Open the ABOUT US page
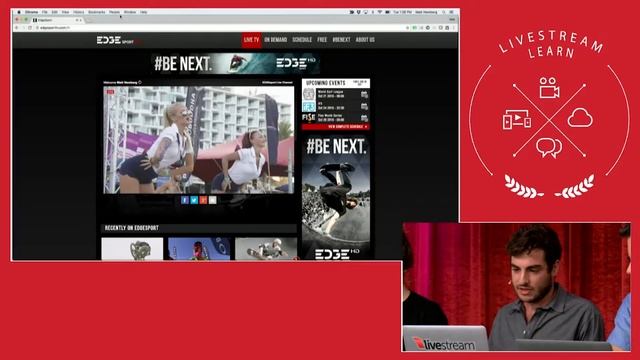The height and width of the screenshot is (360, 640). point(365,40)
